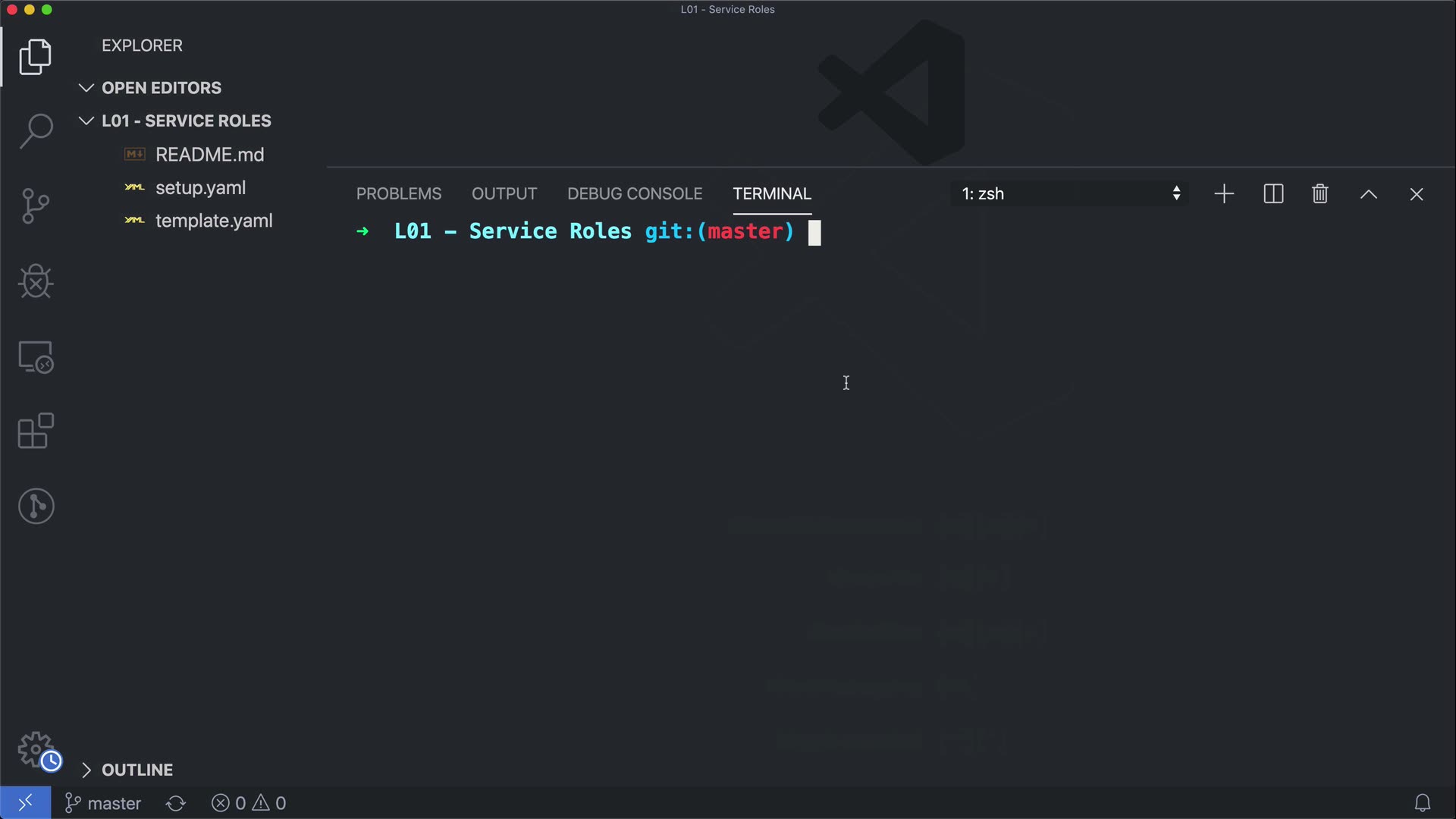Open the Run and Debug view
Image resolution: width=1456 pixels, height=819 pixels.
(36, 281)
